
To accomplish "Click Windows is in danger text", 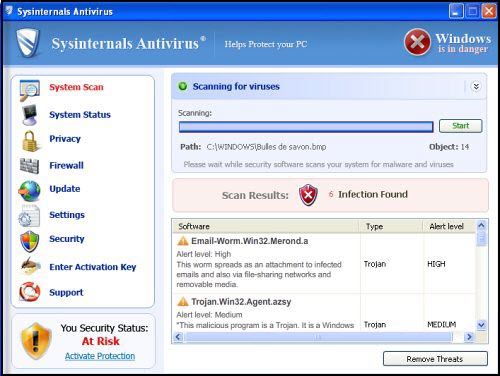I will (x=463, y=43).
